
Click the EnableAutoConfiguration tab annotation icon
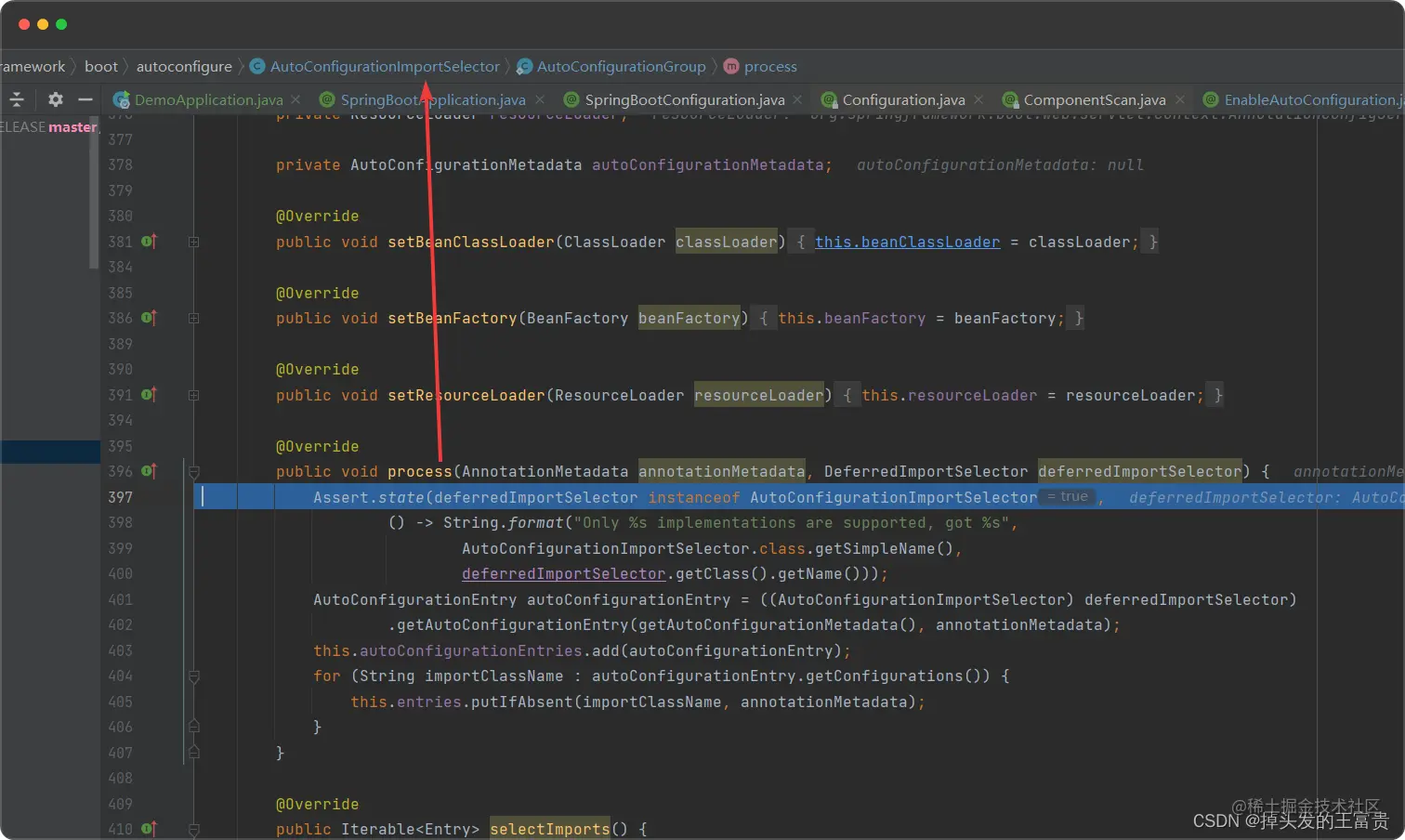point(1211,99)
